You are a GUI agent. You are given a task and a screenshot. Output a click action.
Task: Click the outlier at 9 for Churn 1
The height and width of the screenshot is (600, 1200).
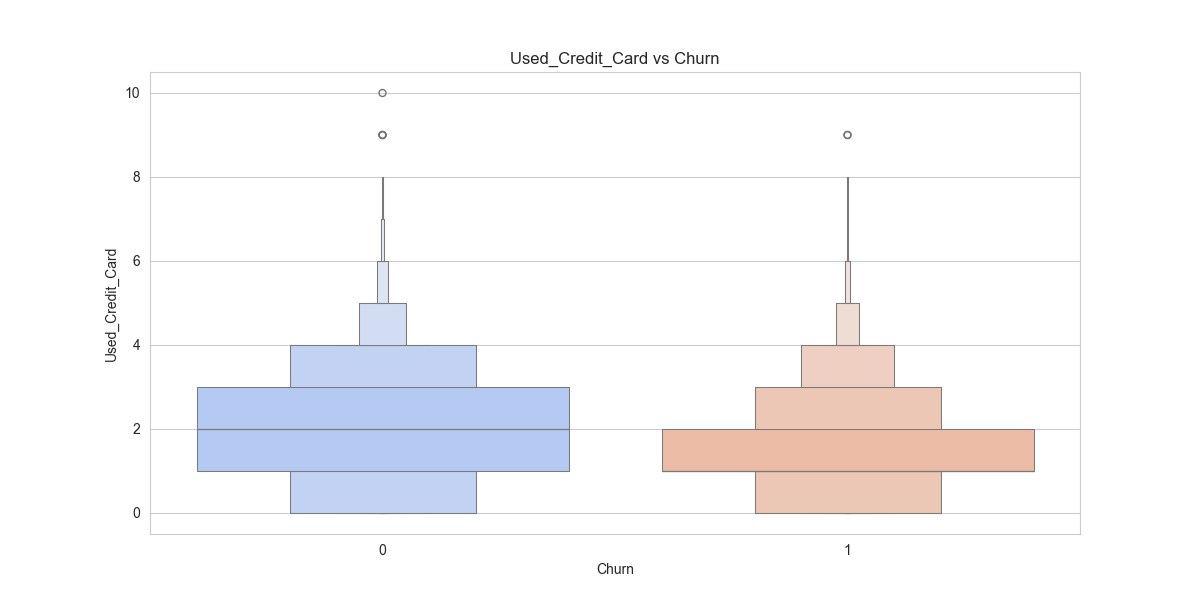coord(848,135)
